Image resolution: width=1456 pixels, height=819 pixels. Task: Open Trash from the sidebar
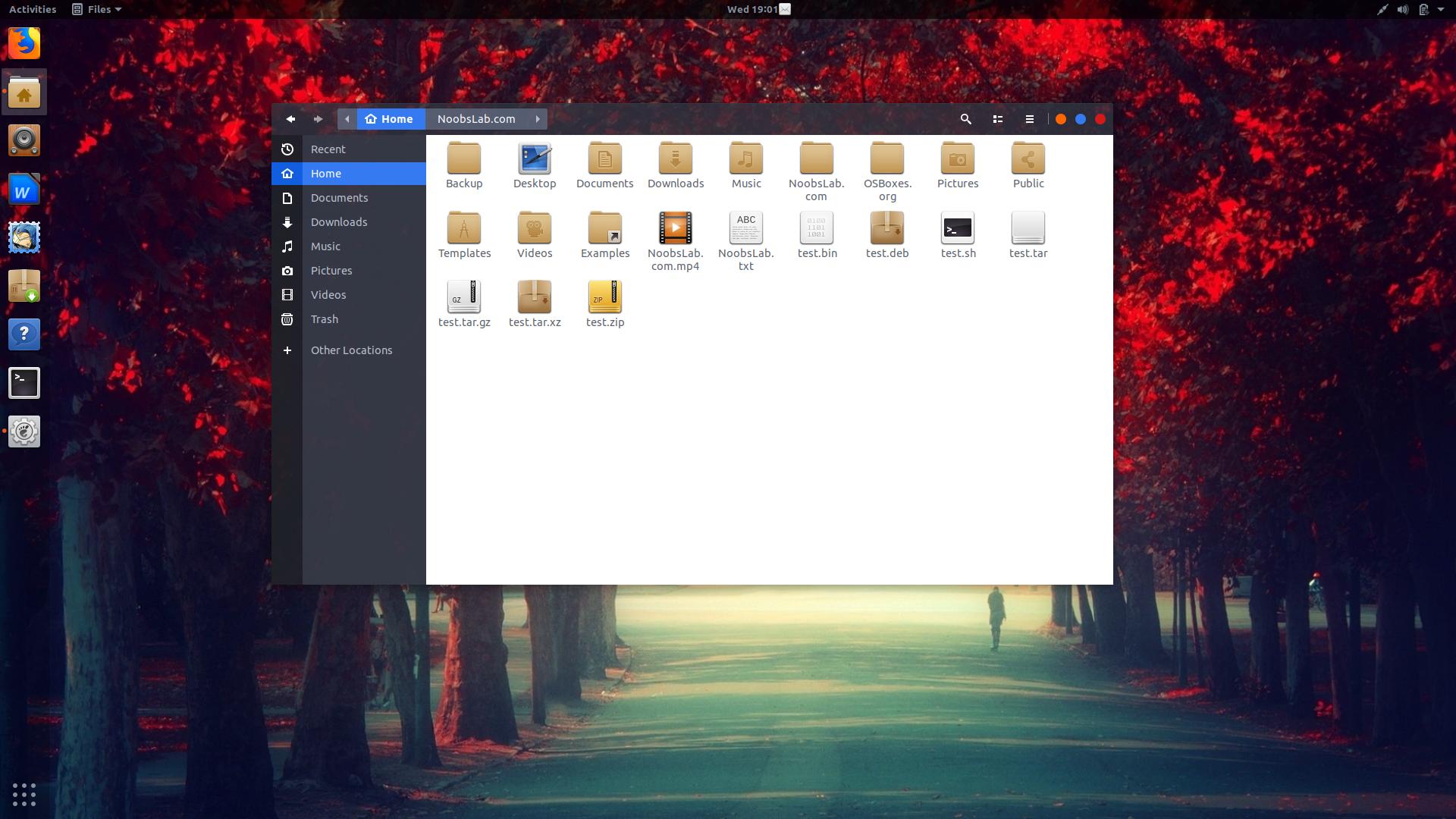(x=325, y=318)
